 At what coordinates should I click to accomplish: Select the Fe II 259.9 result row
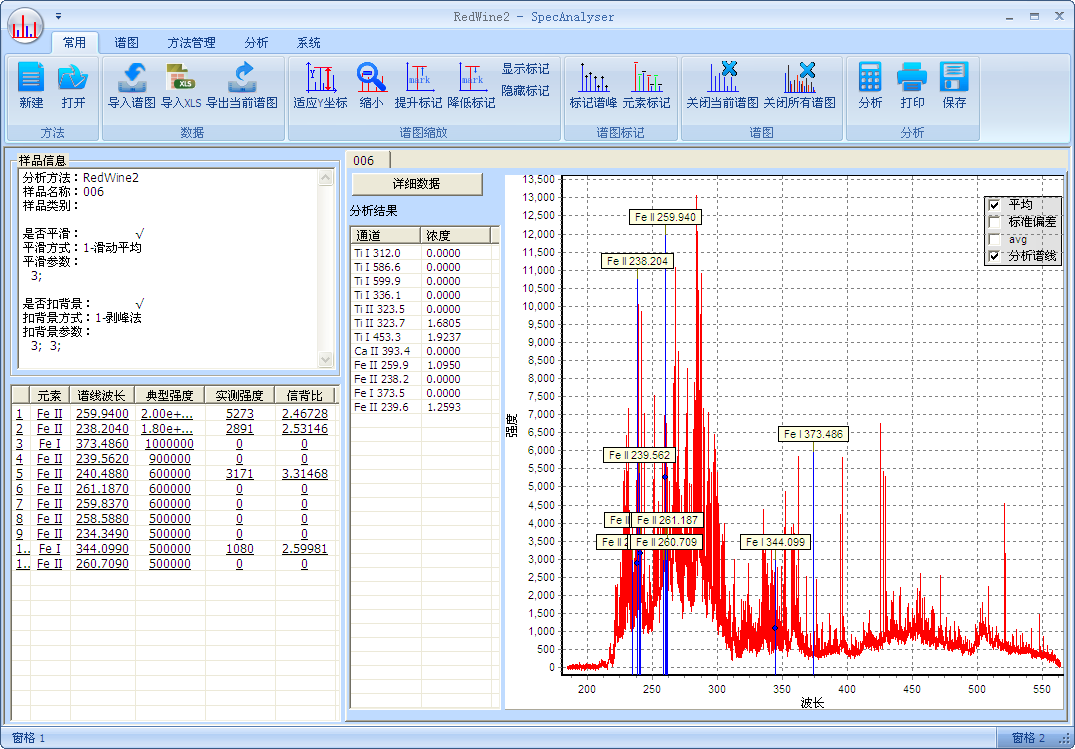pos(422,365)
